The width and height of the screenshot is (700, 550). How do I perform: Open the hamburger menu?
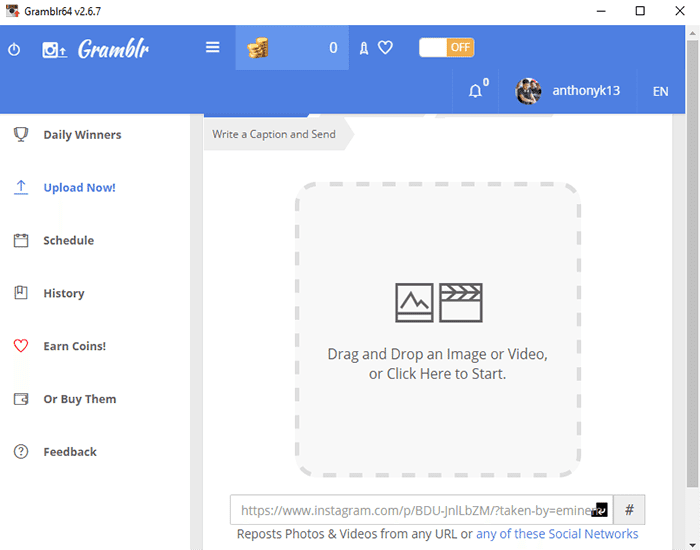212,47
